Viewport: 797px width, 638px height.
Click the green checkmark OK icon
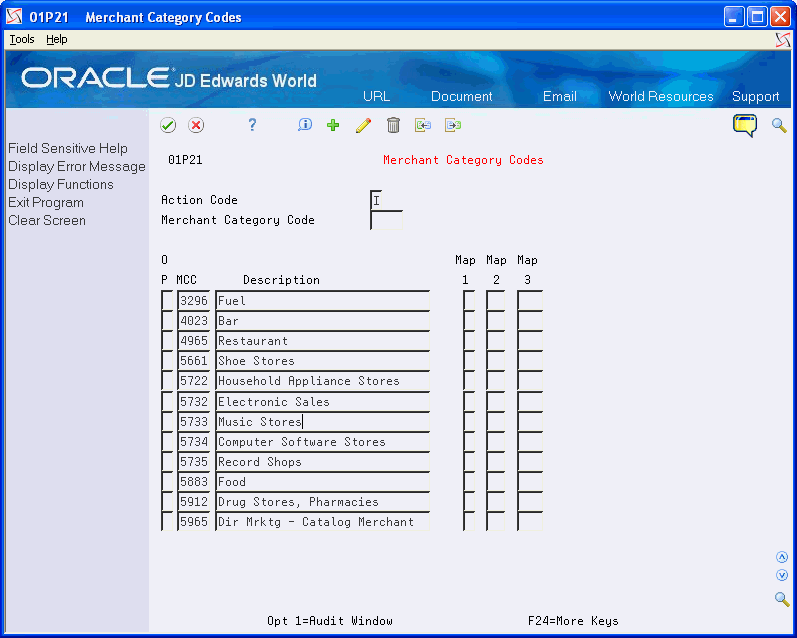tap(168, 125)
